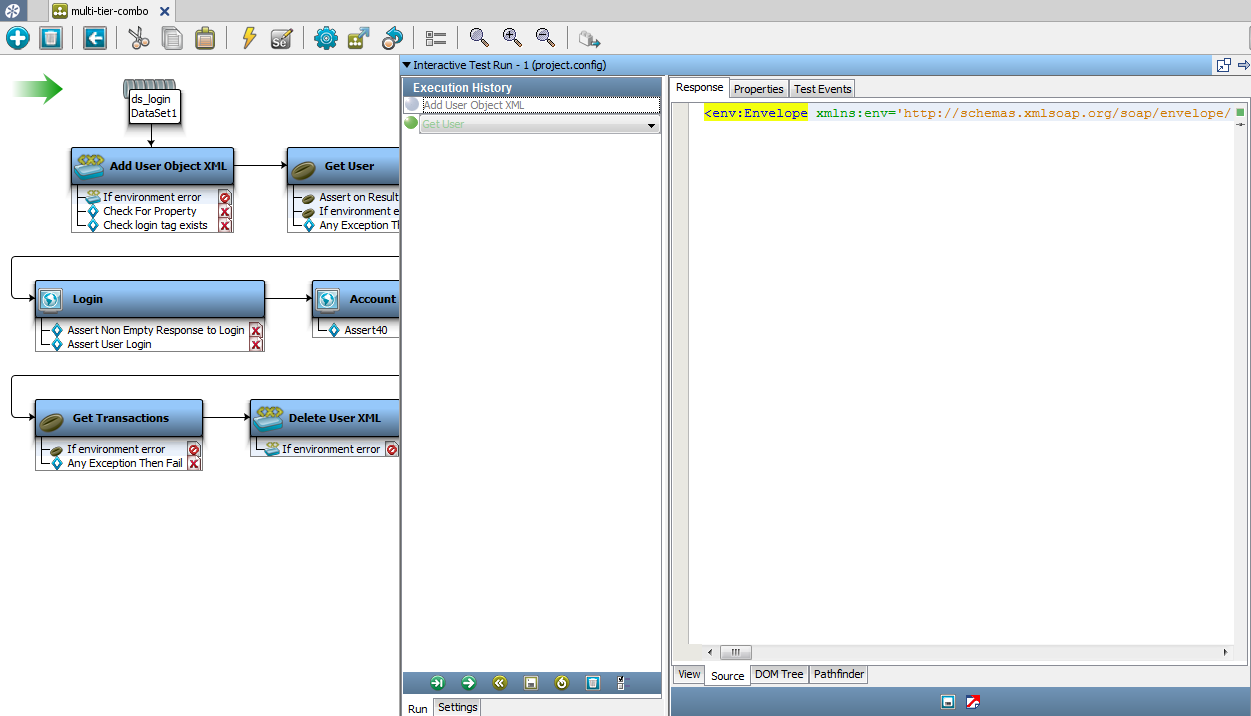Click the blue right arrow at panel's top right

1243,65
